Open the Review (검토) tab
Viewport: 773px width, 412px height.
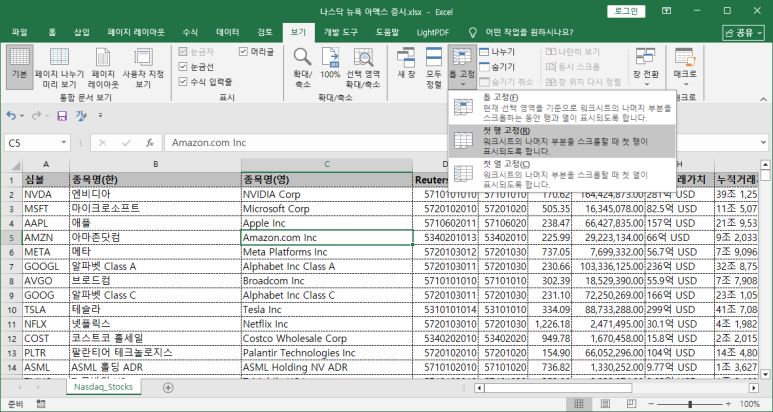(x=265, y=33)
